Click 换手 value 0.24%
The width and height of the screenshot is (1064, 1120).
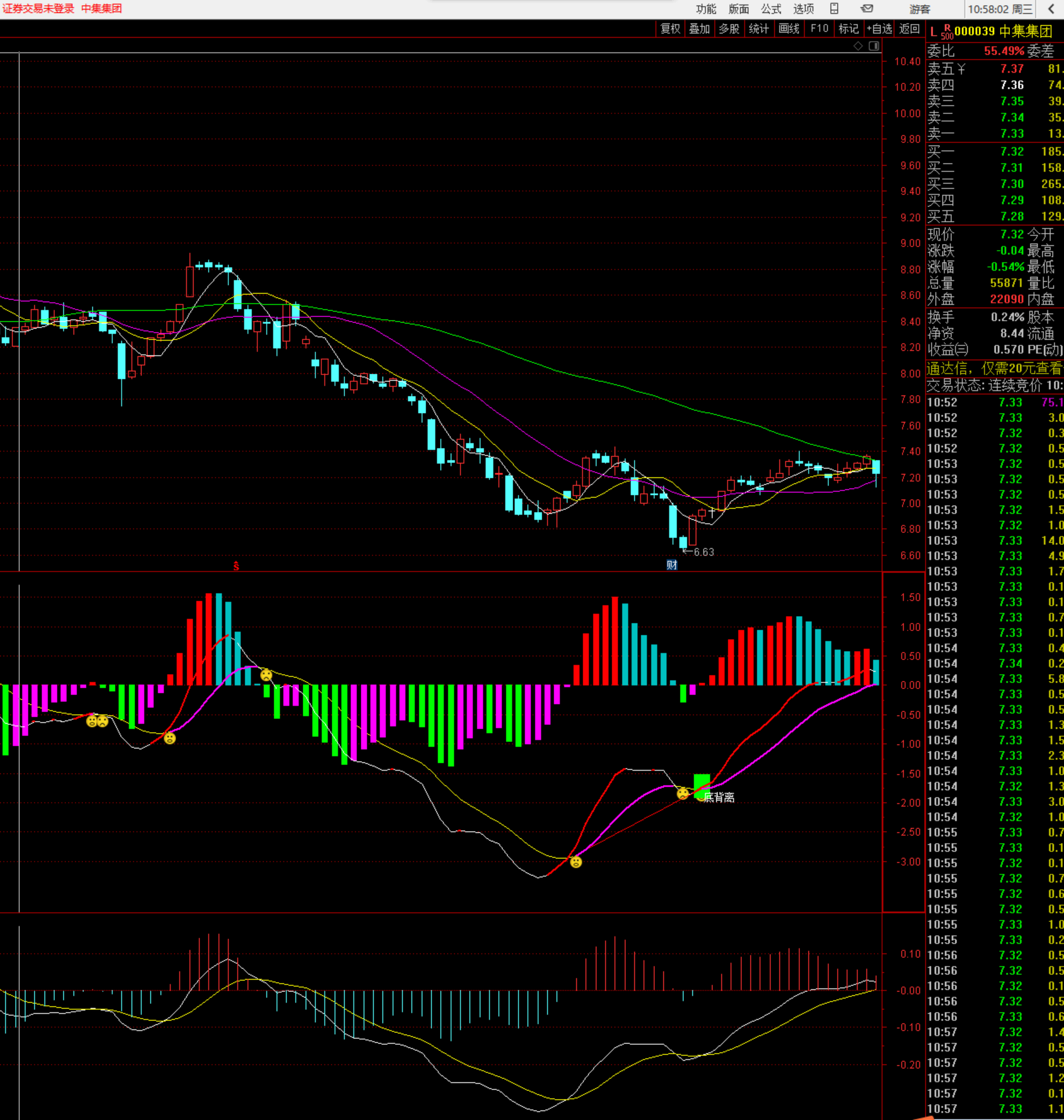[1007, 317]
